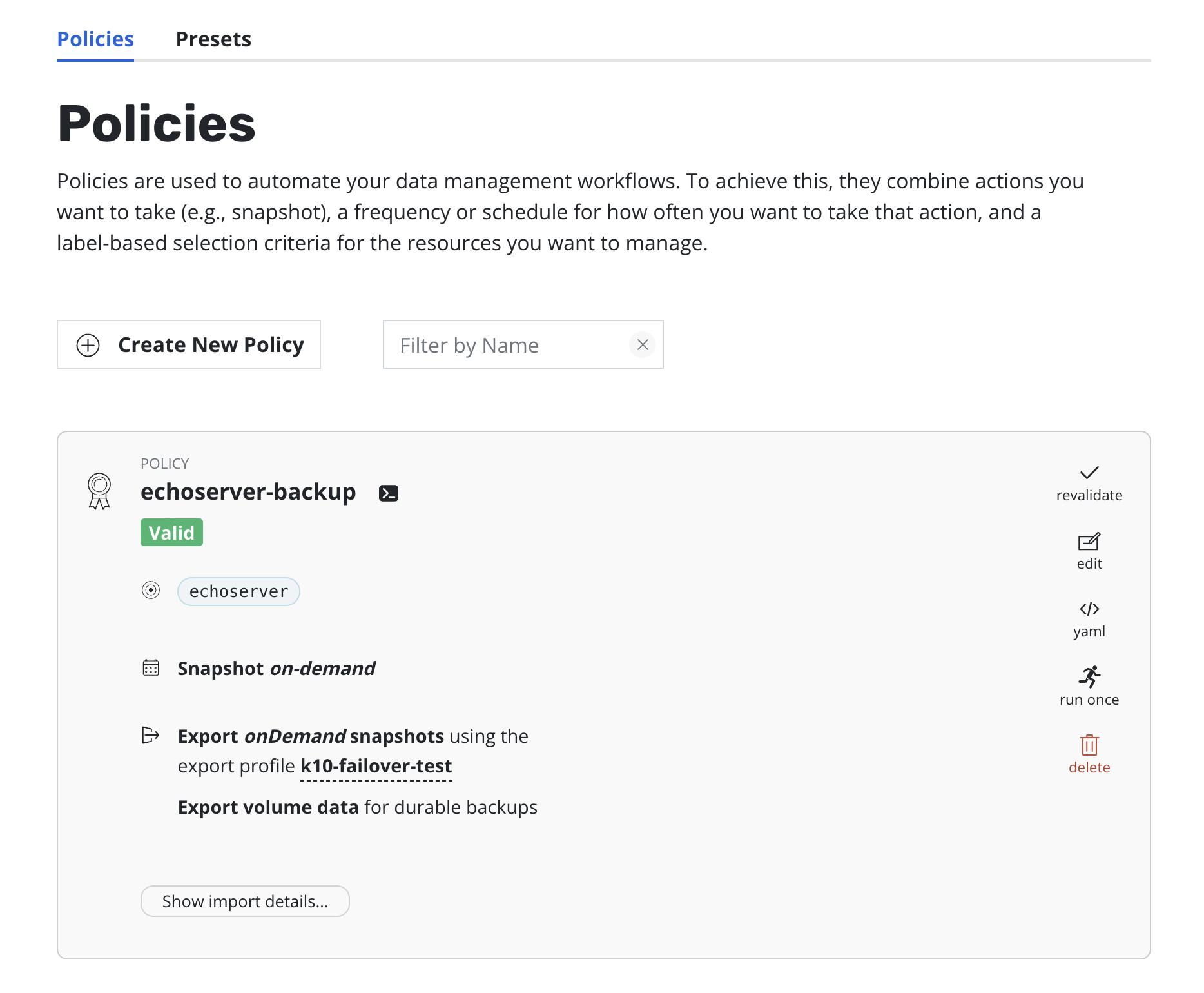Open the policy yaml code icon
Screen dimensions: 1204x993
pyautogui.click(x=1089, y=609)
